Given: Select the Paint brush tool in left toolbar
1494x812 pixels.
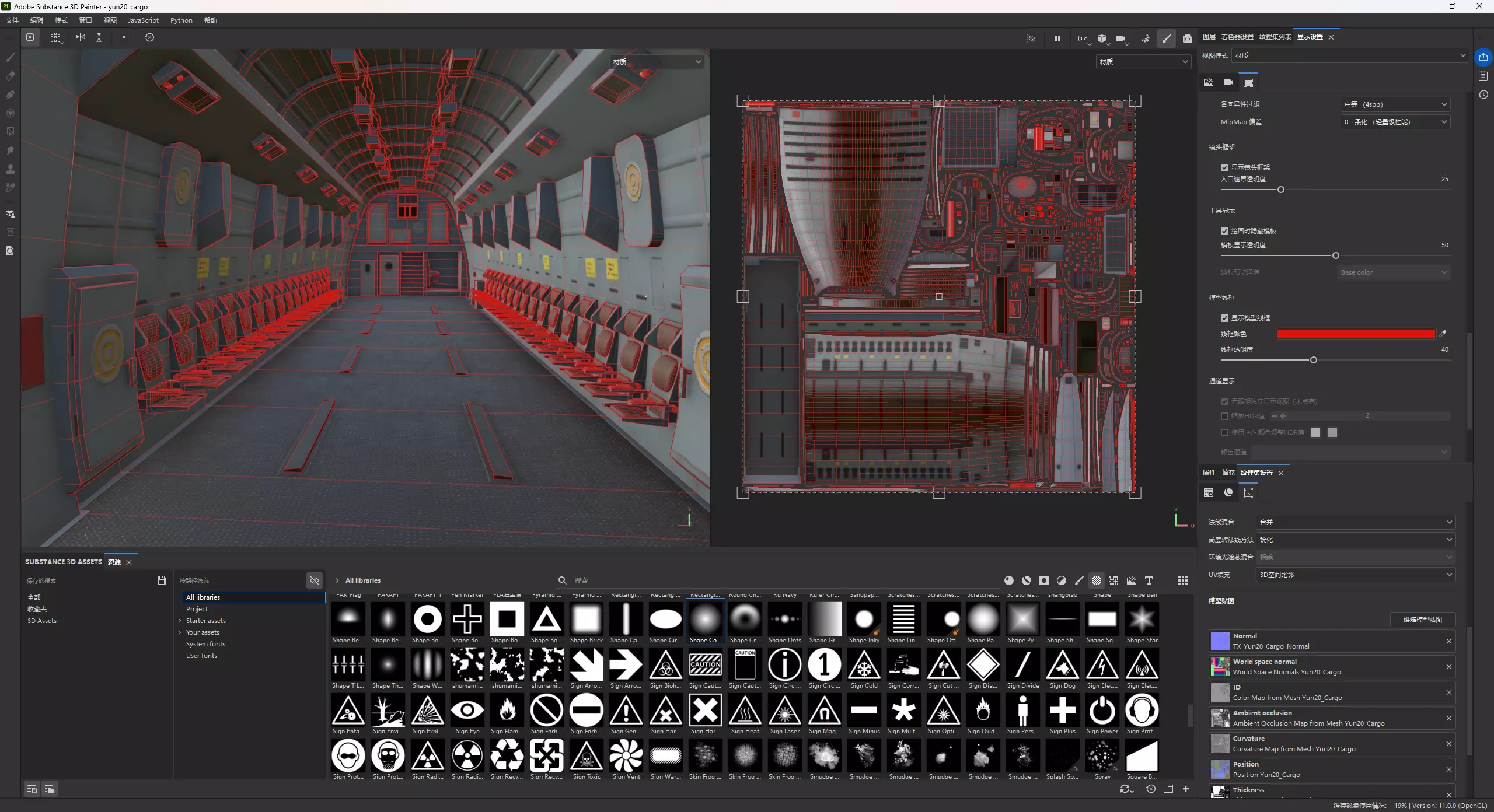Looking at the screenshot, I should tap(11, 57).
